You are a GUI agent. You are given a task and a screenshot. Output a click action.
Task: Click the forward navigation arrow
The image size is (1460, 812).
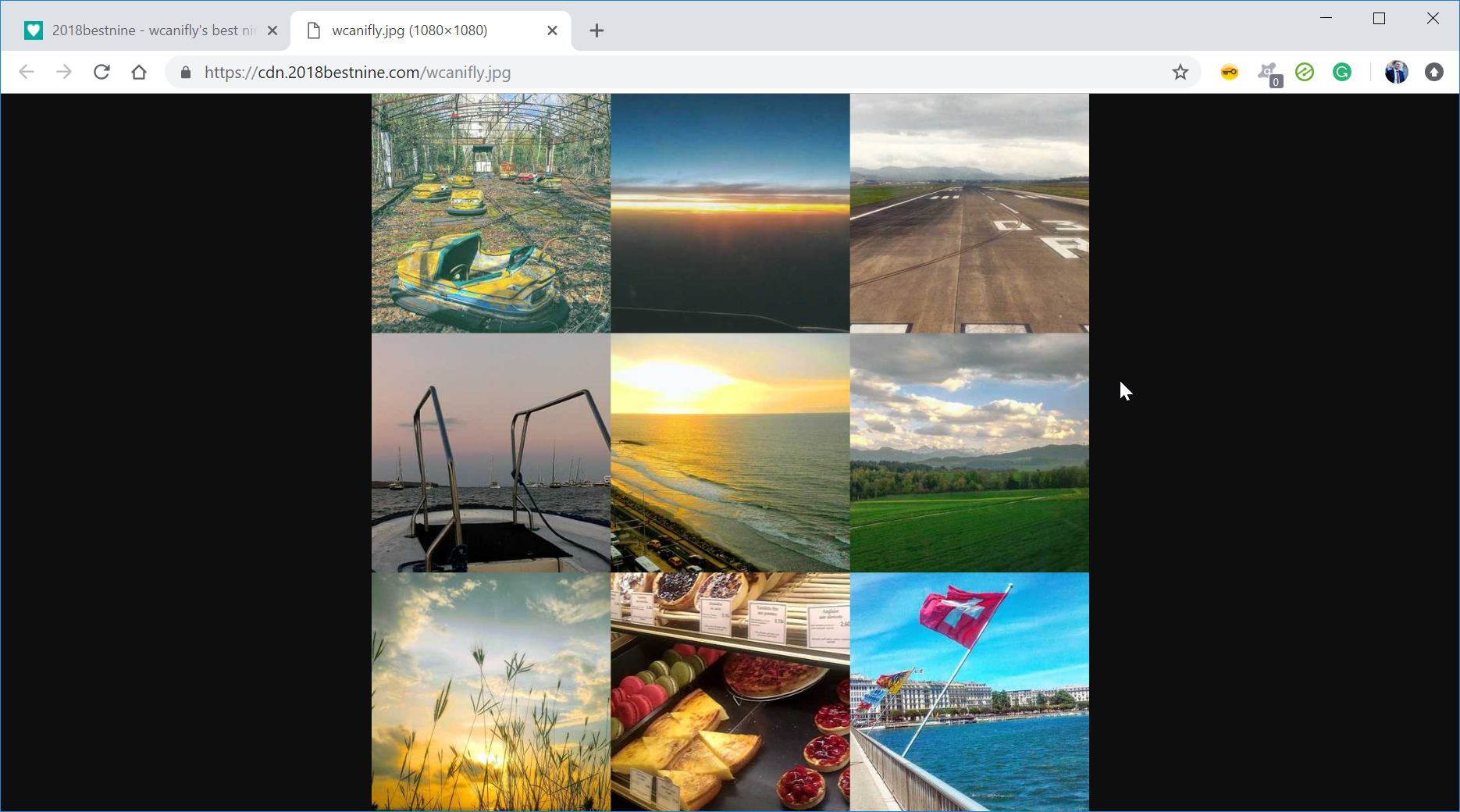point(64,73)
